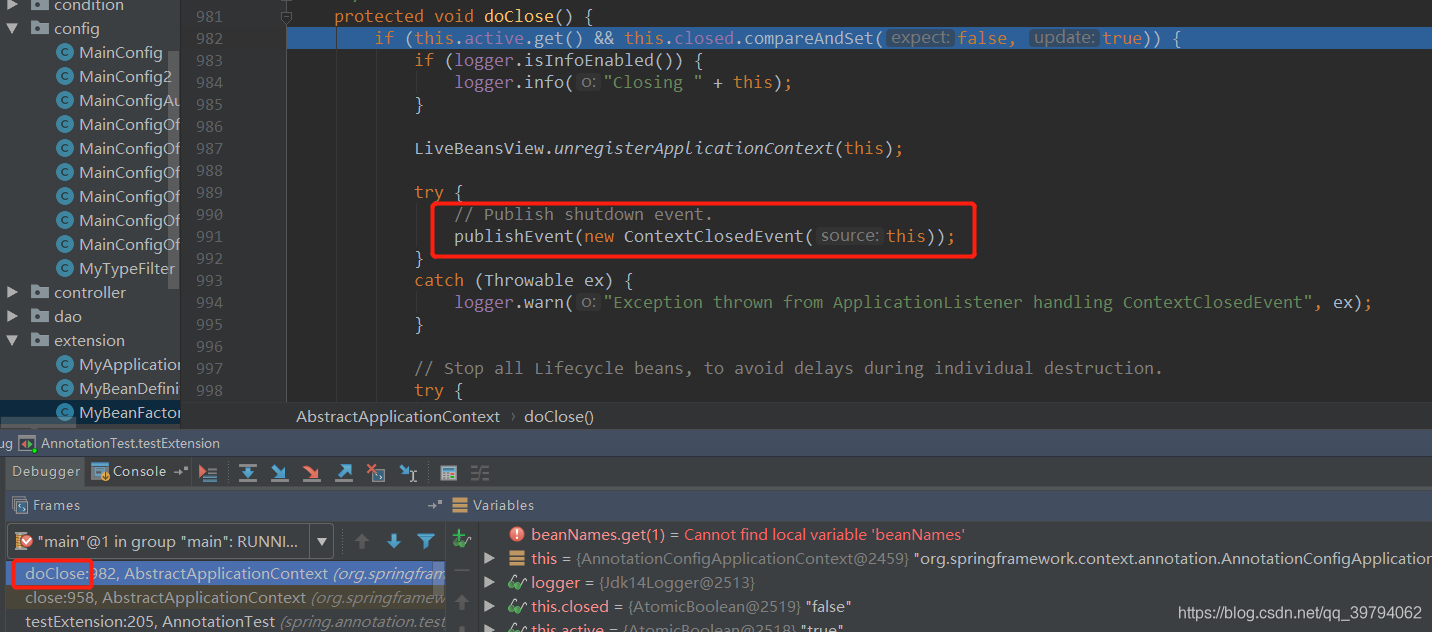The image size is (1432, 632).
Task: Click the restore icon in Frames header
Action: pyautogui.click(x=434, y=505)
